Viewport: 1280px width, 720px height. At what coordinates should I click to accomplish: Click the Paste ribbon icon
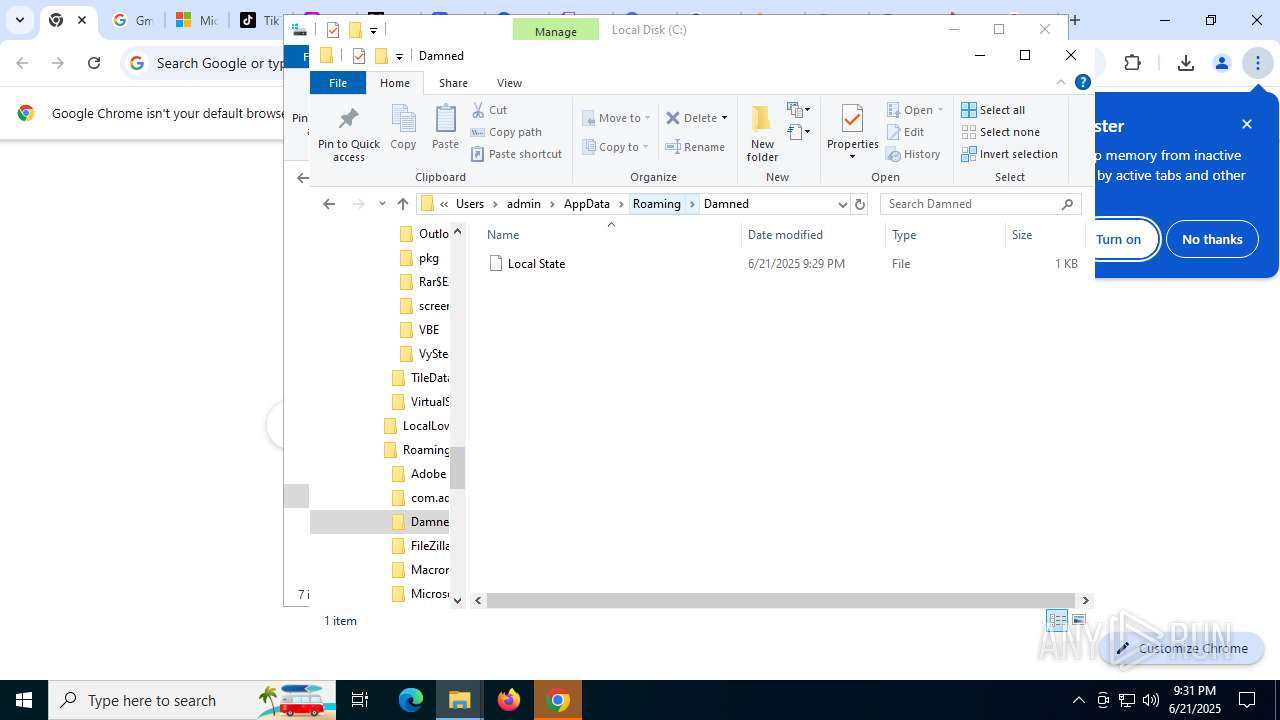[x=445, y=128]
